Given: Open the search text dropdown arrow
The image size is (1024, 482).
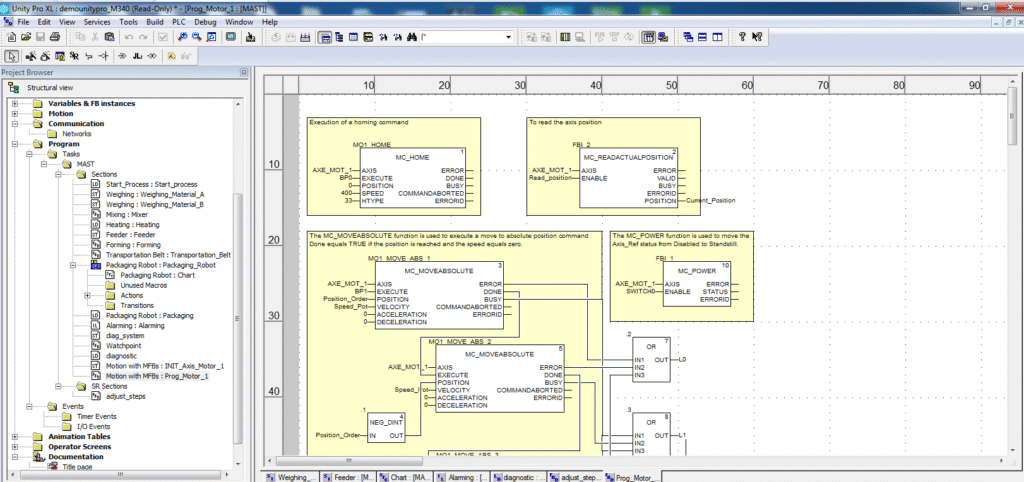Looking at the screenshot, I should point(509,37).
